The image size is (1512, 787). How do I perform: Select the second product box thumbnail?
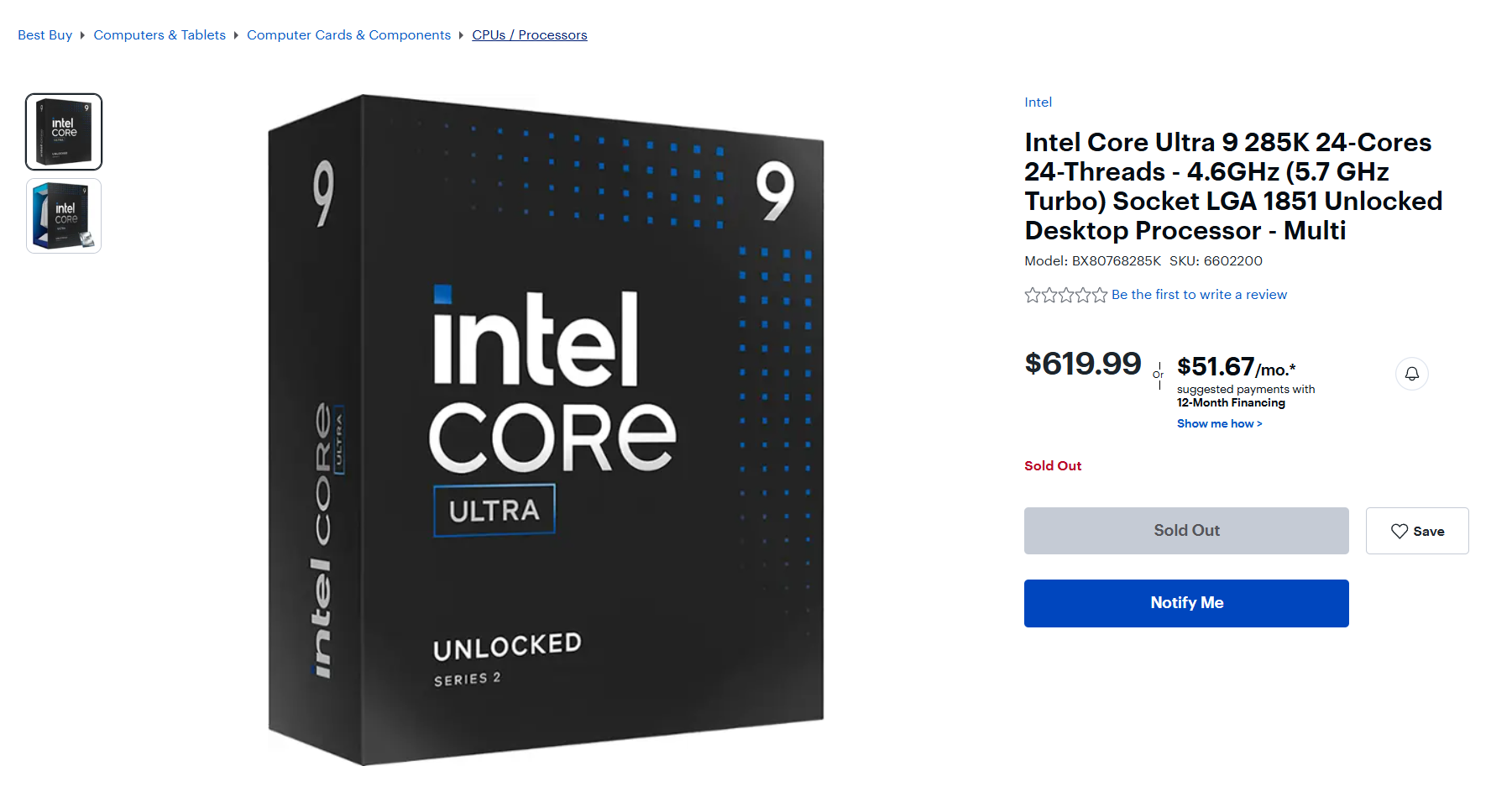point(63,216)
